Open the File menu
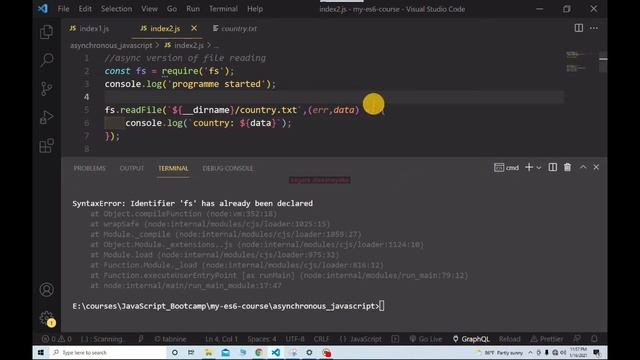640x360 pixels. [x=63, y=9]
